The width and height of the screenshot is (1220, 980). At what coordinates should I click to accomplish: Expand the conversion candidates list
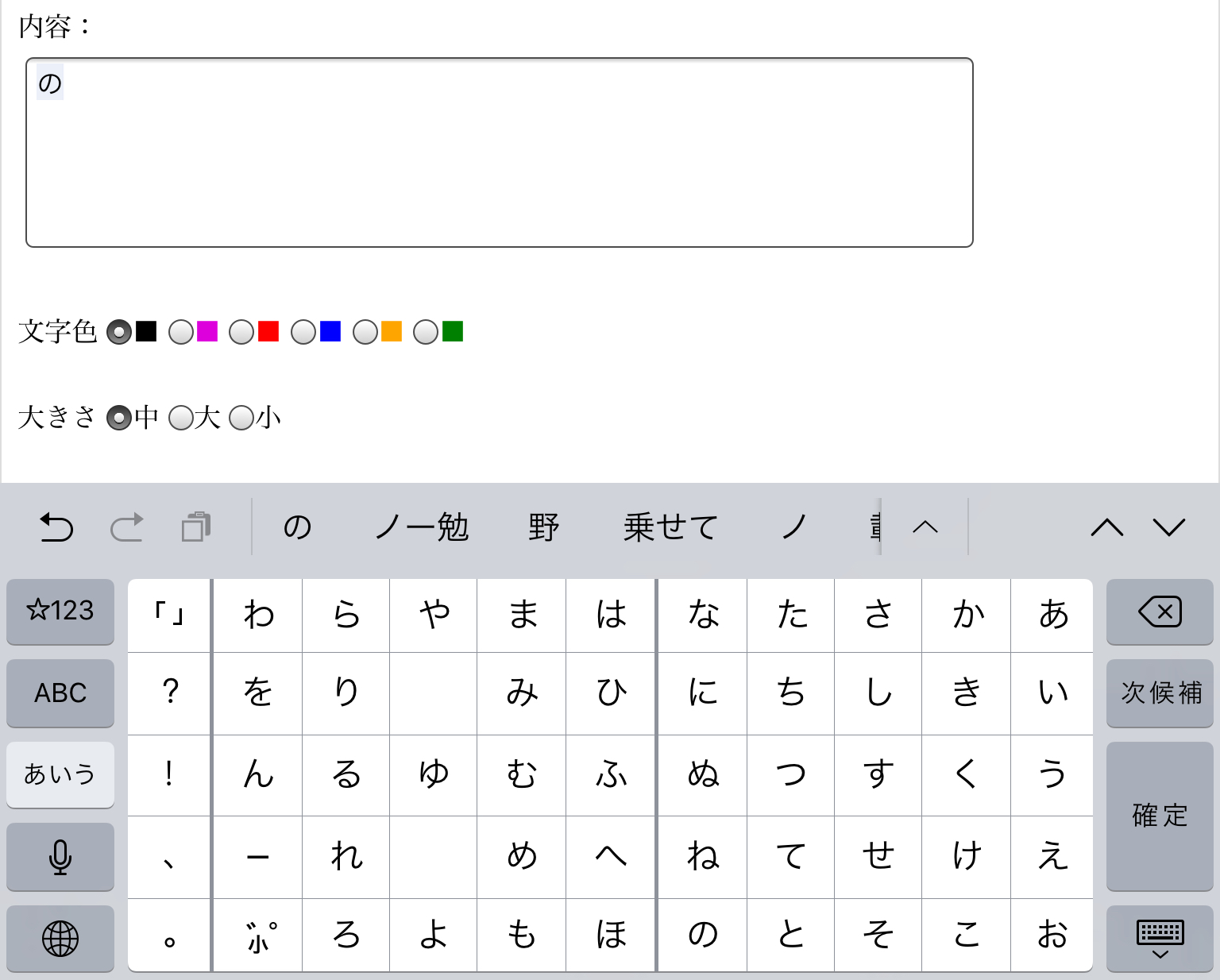(x=925, y=527)
